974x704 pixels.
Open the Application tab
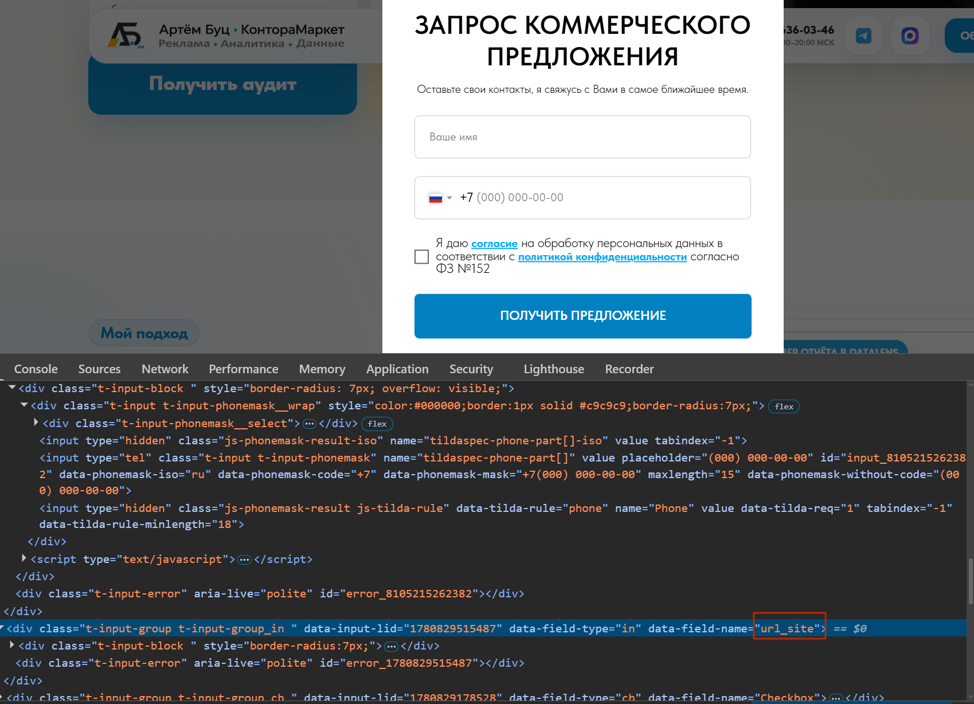pos(398,368)
